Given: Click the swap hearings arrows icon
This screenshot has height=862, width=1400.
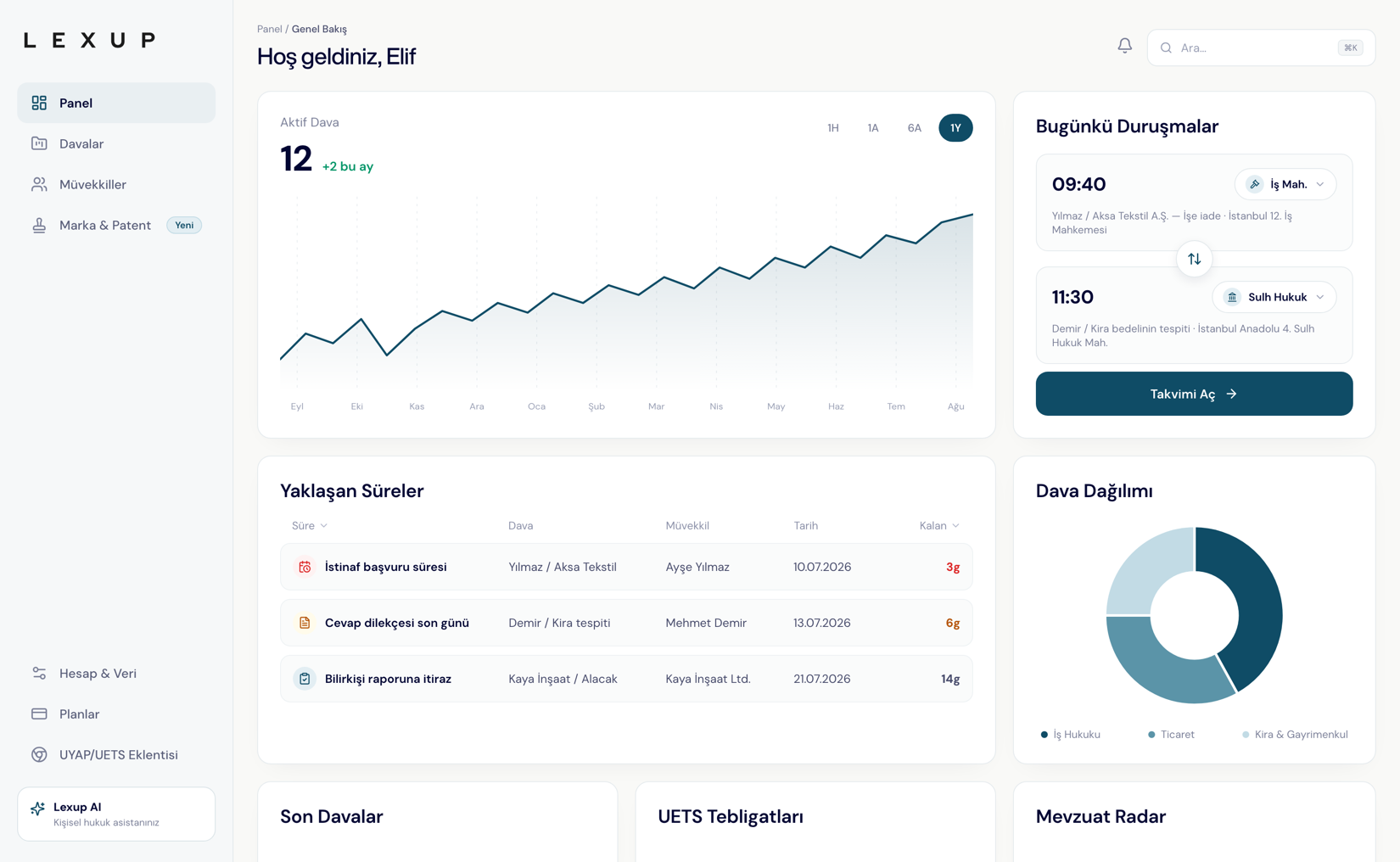Looking at the screenshot, I should (x=1194, y=259).
